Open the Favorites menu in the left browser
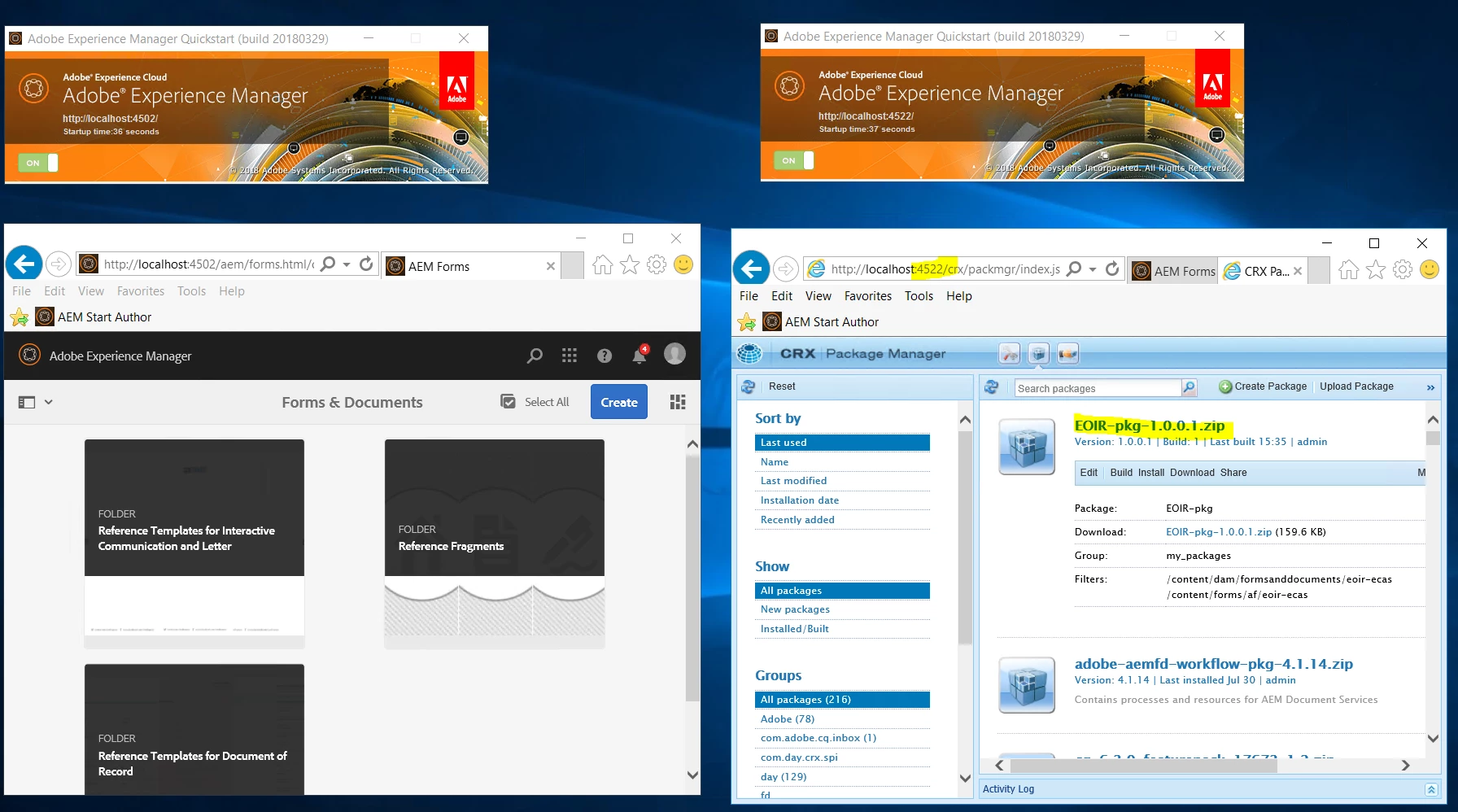The height and width of the screenshot is (812, 1458). [141, 291]
